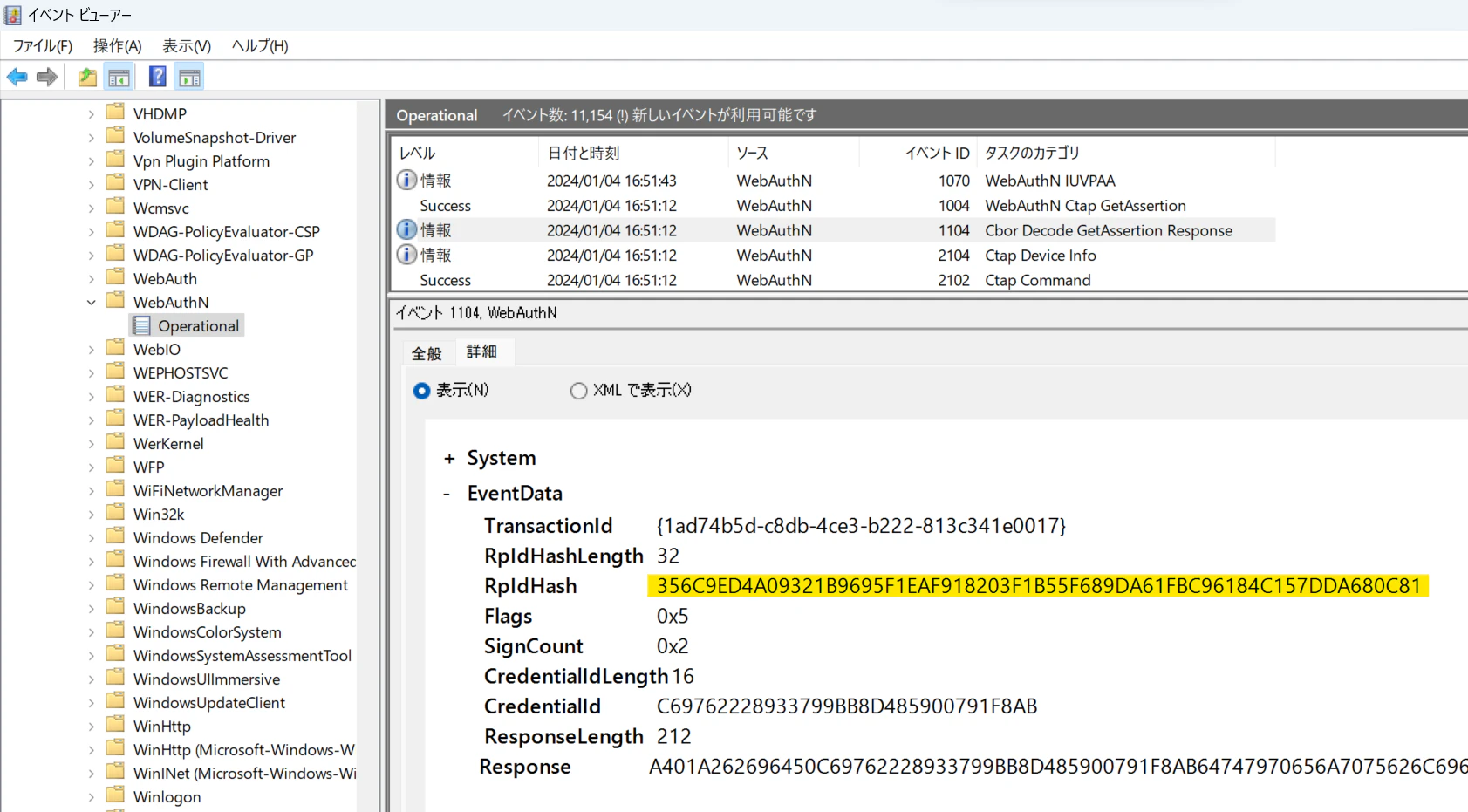The image size is (1468, 812).
Task: Open the 表示(V) menu
Action: tap(187, 46)
